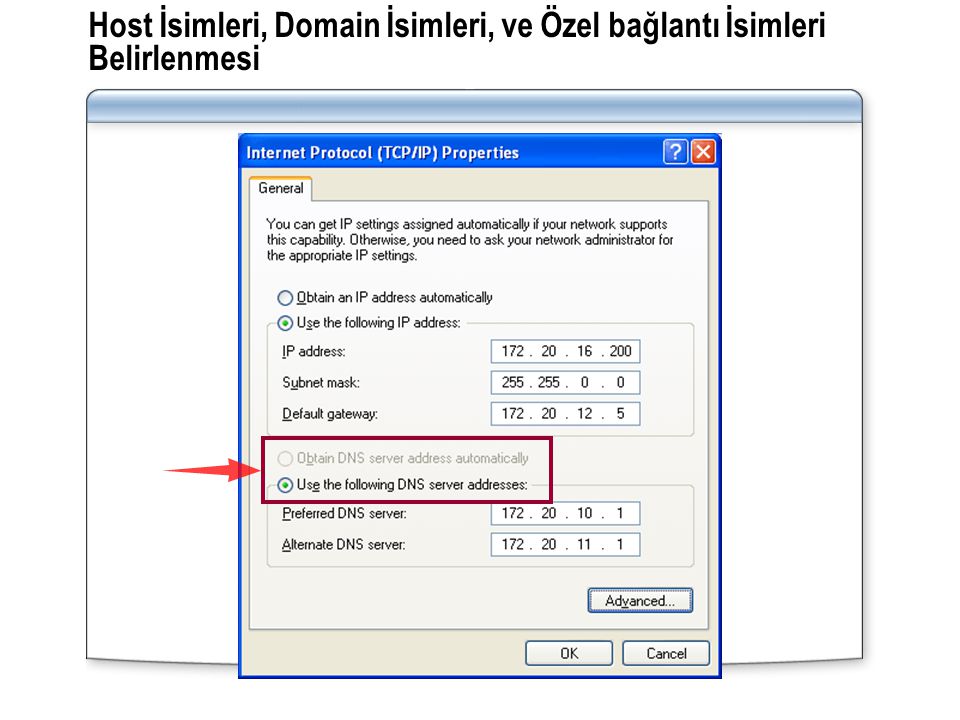
Task: Click the Subnet mask field
Action: 565,383
